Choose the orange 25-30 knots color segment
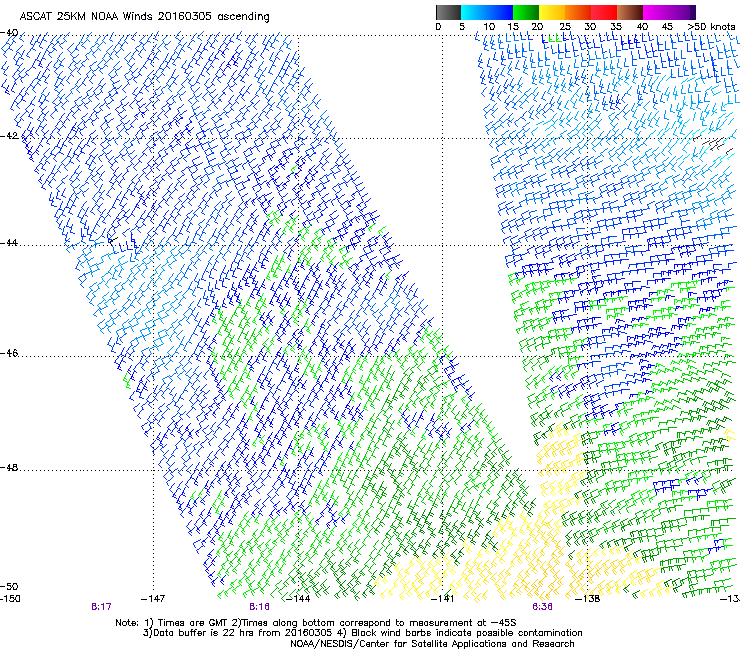This screenshot has height=650, width=740. pyautogui.click(x=578, y=12)
